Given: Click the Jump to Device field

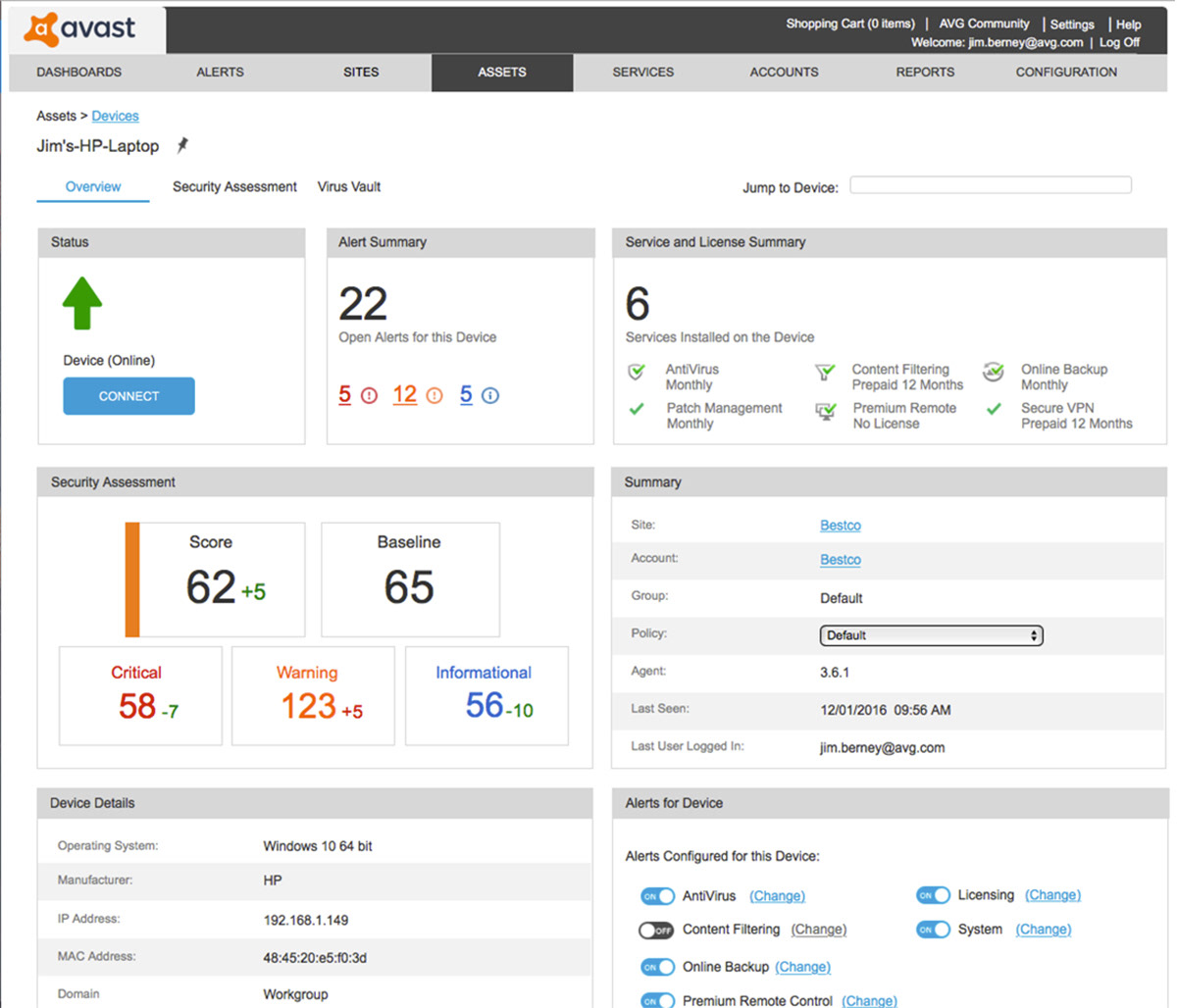Looking at the screenshot, I should [991, 185].
